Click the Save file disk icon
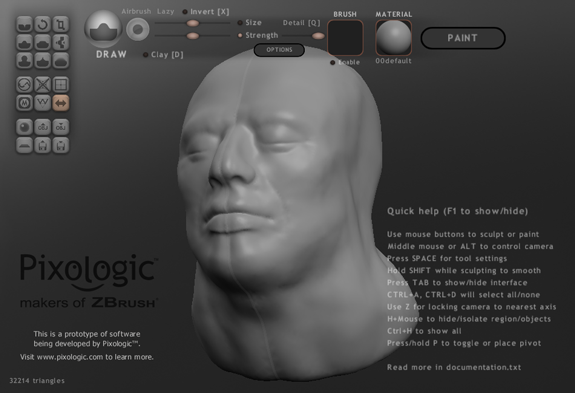Screen dimensions: 575x393 (61, 145)
